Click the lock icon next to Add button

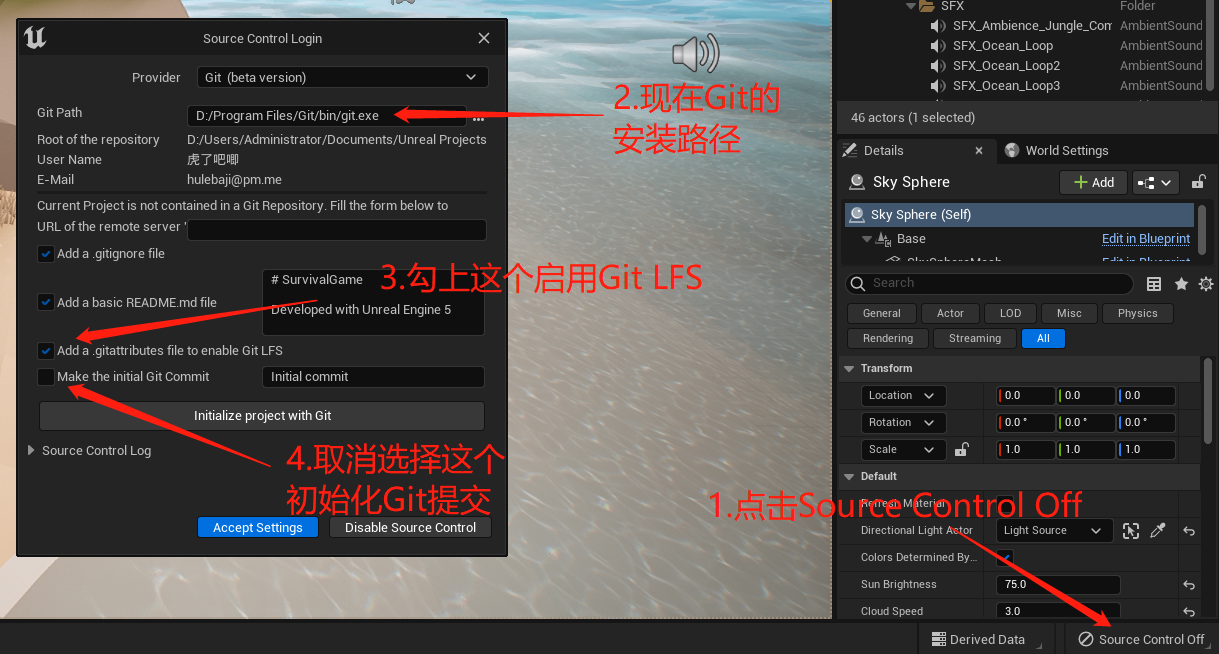point(1199,182)
